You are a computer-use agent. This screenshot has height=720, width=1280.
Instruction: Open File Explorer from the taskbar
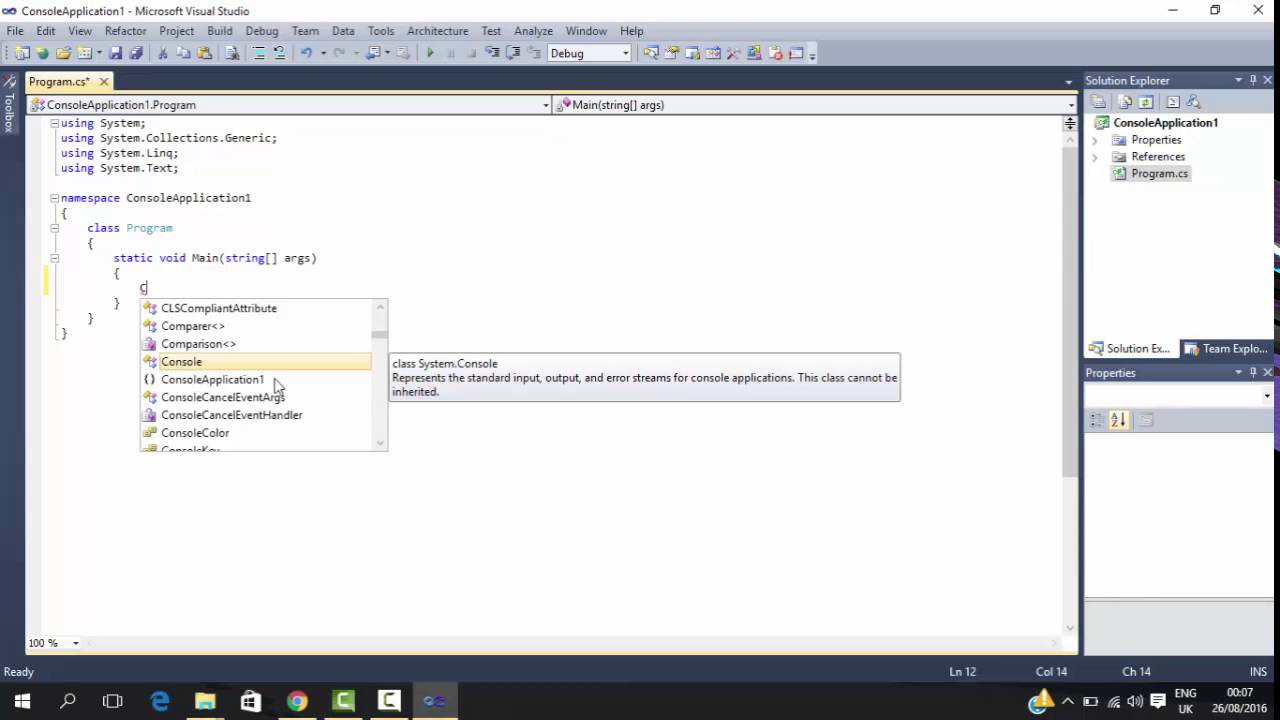point(205,701)
